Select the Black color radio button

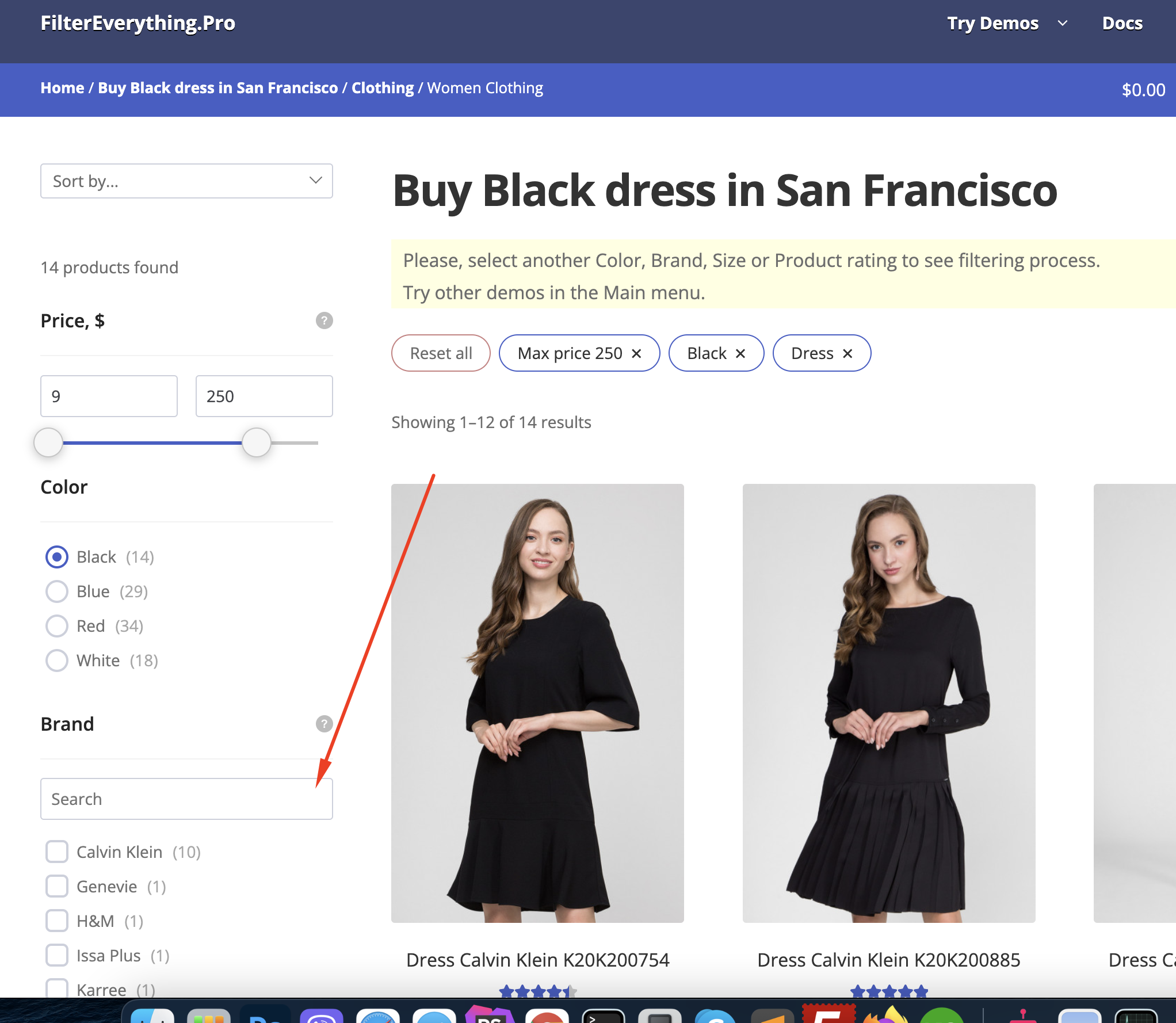click(x=56, y=557)
